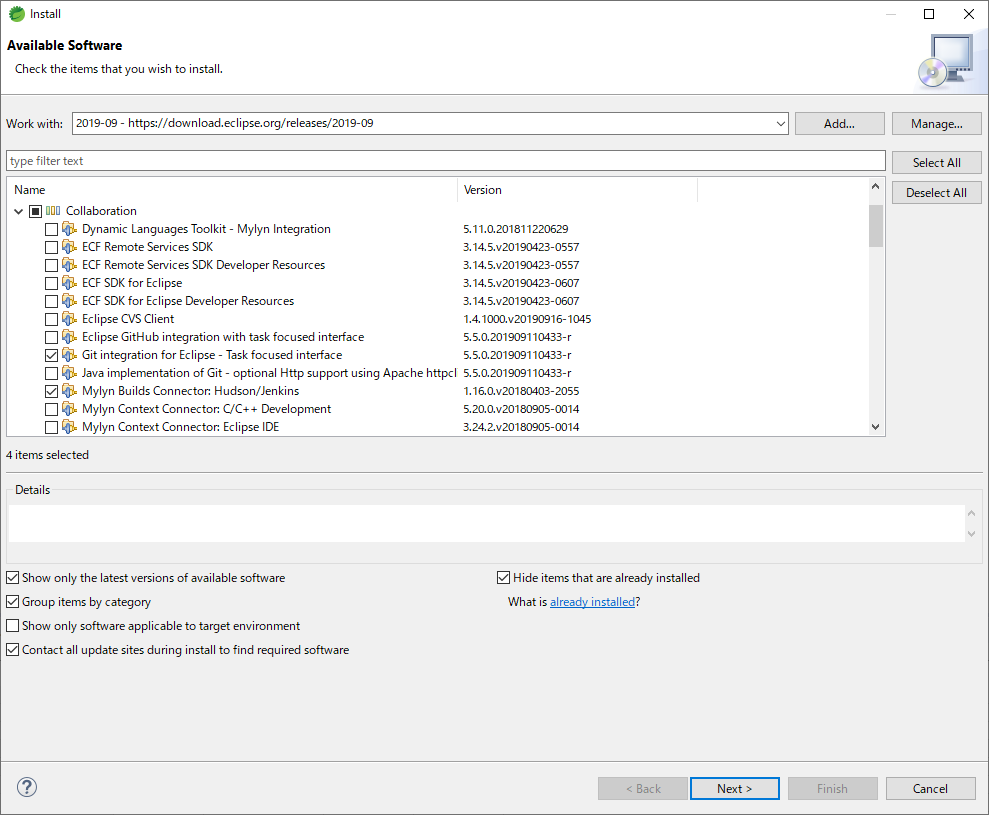Click the Dynamic Languages Toolkit feature icon
Viewport: 989px width, 815px height.
coord(70,229)
